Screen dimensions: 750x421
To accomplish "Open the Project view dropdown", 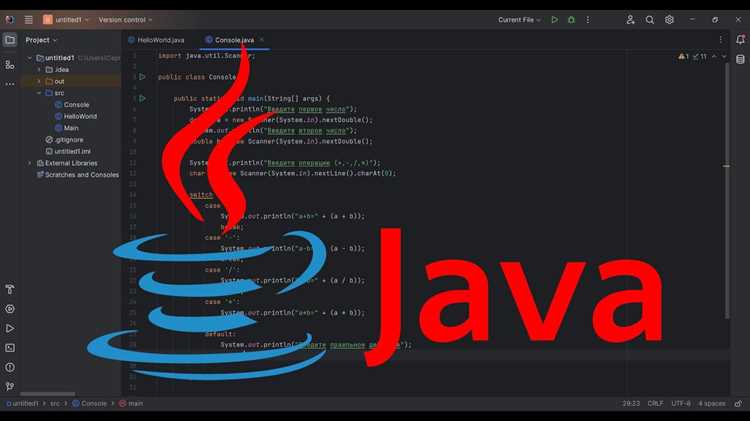I will tap(41, 40).
